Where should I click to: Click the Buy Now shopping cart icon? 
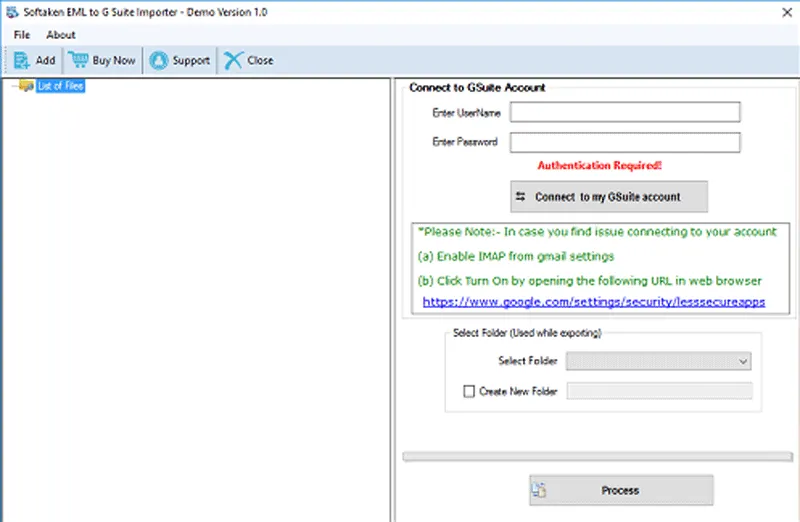(78, 60)
